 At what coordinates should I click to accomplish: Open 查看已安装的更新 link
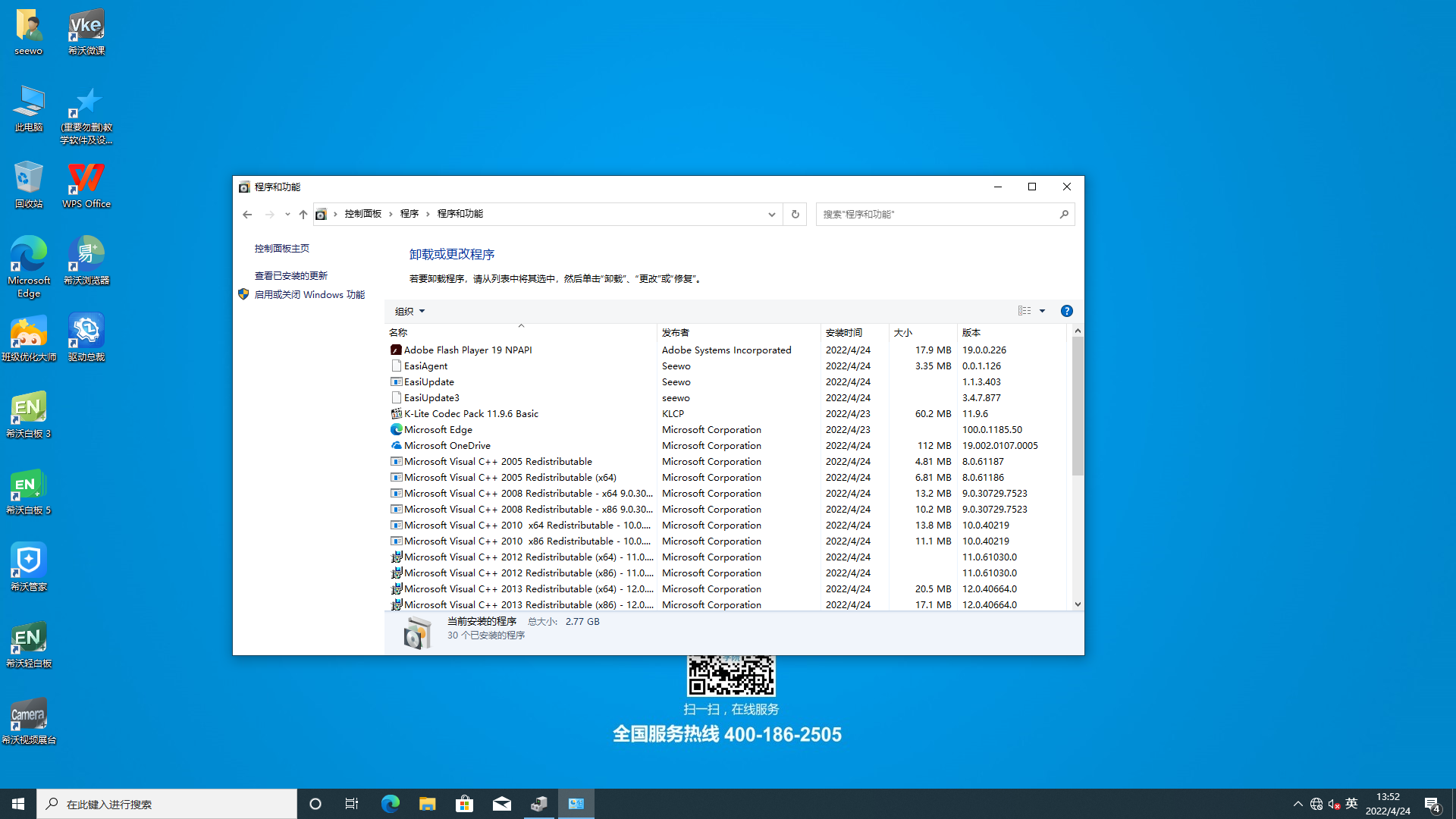click(x=291, y=276)
